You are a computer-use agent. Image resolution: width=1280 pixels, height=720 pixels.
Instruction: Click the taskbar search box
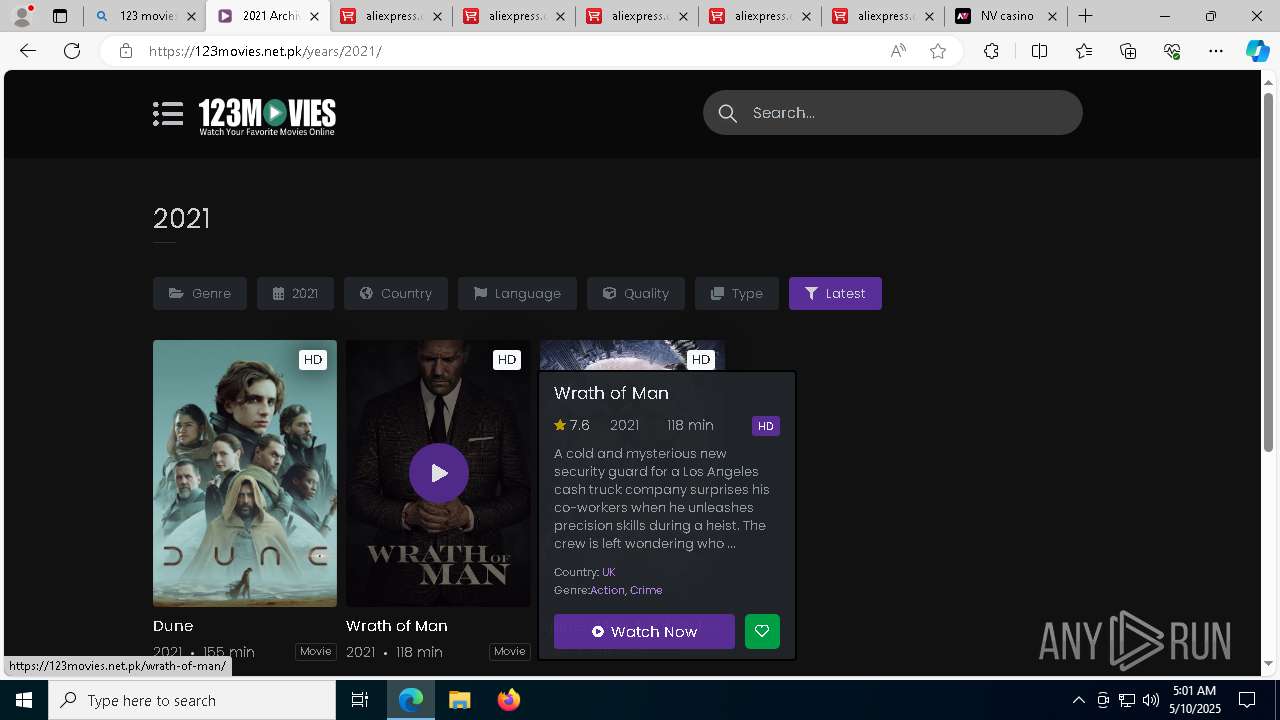pyautogui.click(x=192, y=700)
